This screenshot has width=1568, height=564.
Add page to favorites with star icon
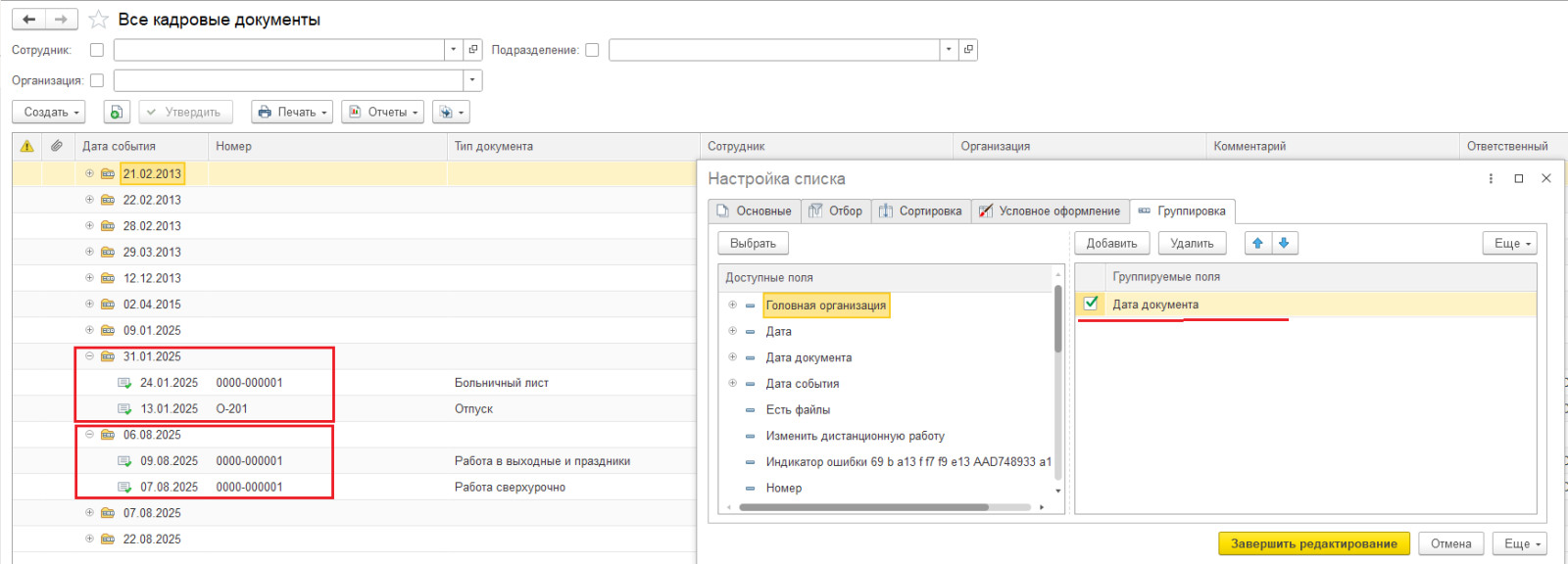pos(99,20)
